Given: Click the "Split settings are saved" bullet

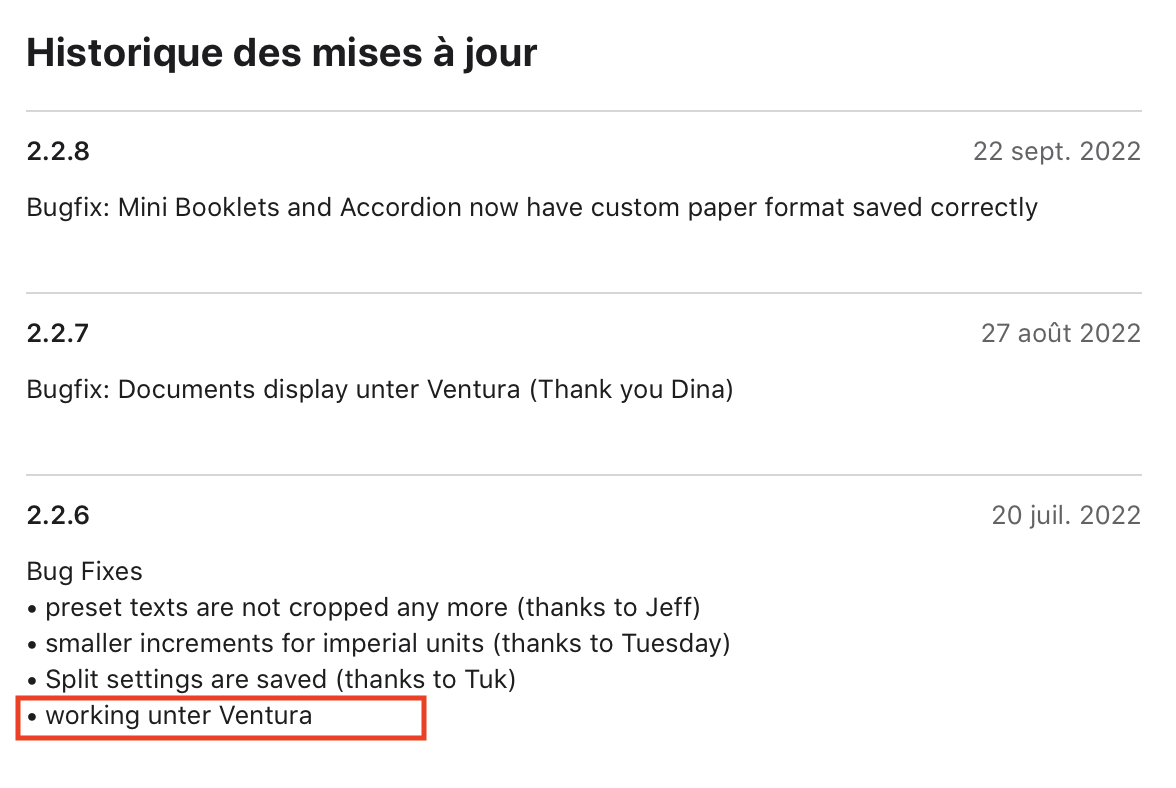Looking at the screenshot, I should (x=186, y=680).
